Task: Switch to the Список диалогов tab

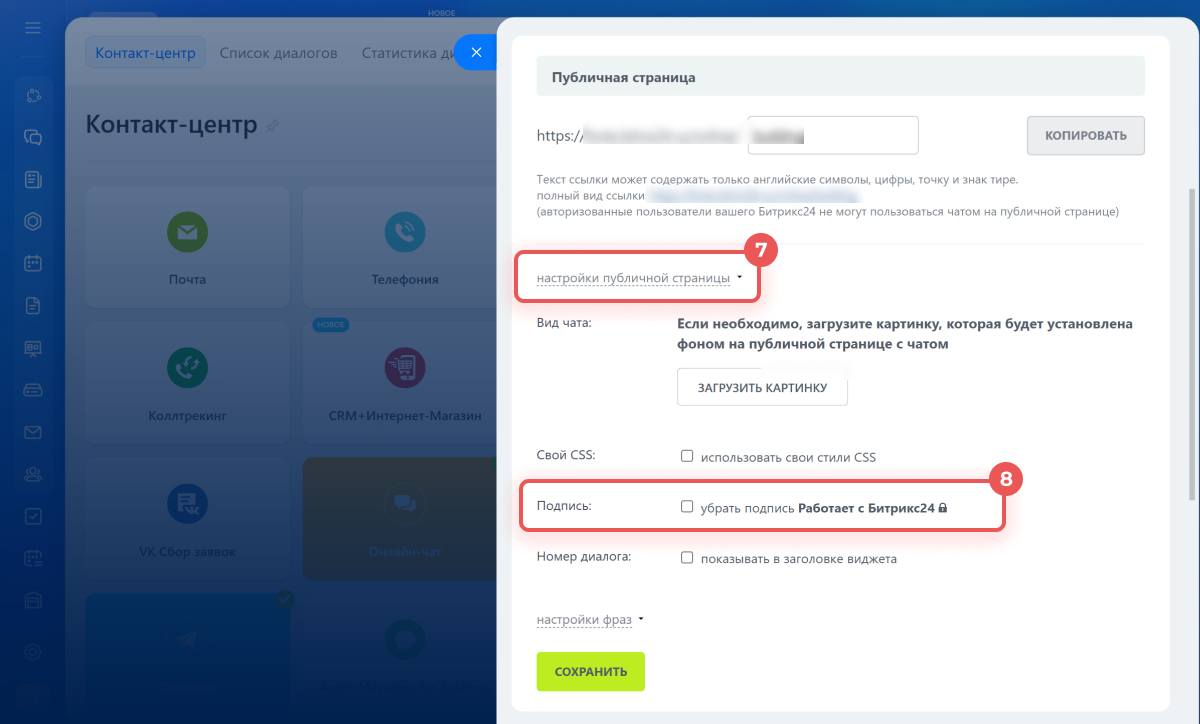Action: pos(278,53)
